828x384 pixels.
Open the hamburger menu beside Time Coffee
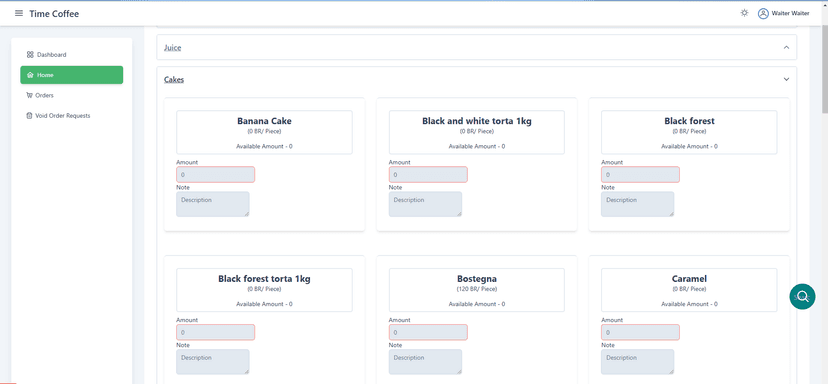(x=19, y=13)
